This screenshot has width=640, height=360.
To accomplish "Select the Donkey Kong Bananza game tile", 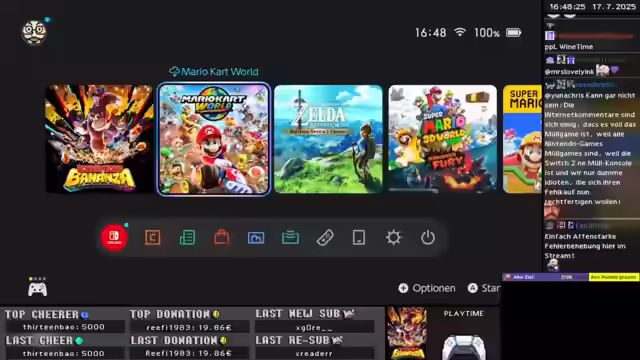I will 99,139.
